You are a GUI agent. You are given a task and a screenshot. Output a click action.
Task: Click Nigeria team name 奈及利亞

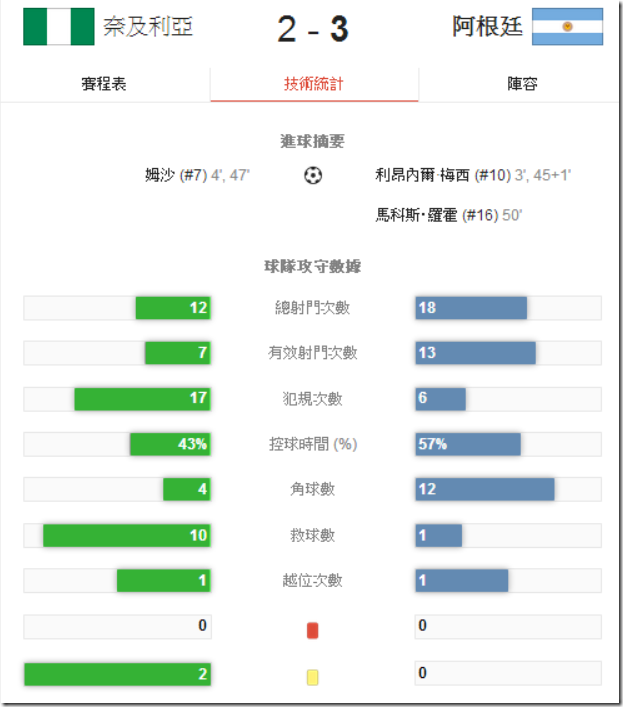(148, 27)
